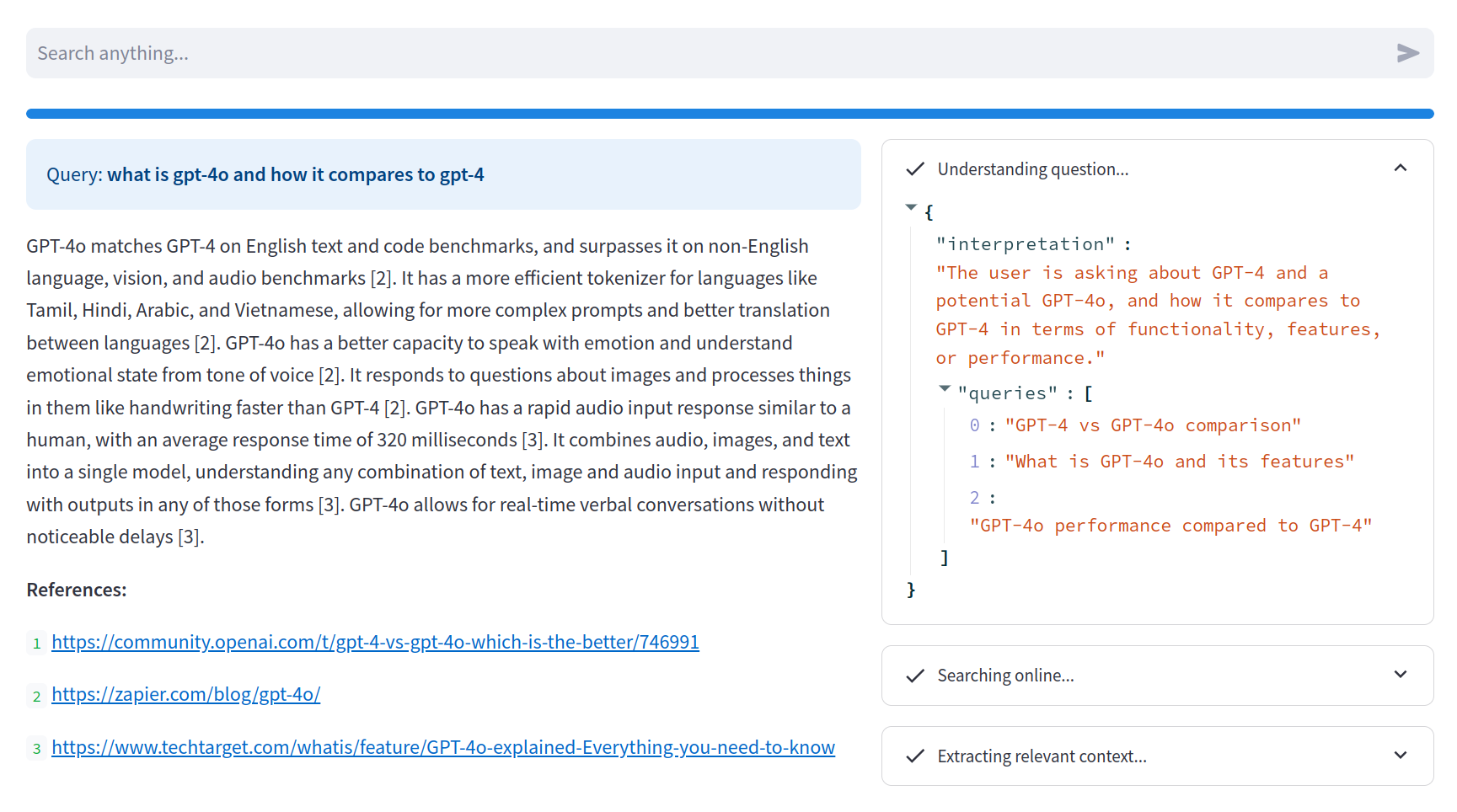Expand the Extracting relevant context chevron
The height and width of the screenshot is (812, 1457).
point(1401,756)
